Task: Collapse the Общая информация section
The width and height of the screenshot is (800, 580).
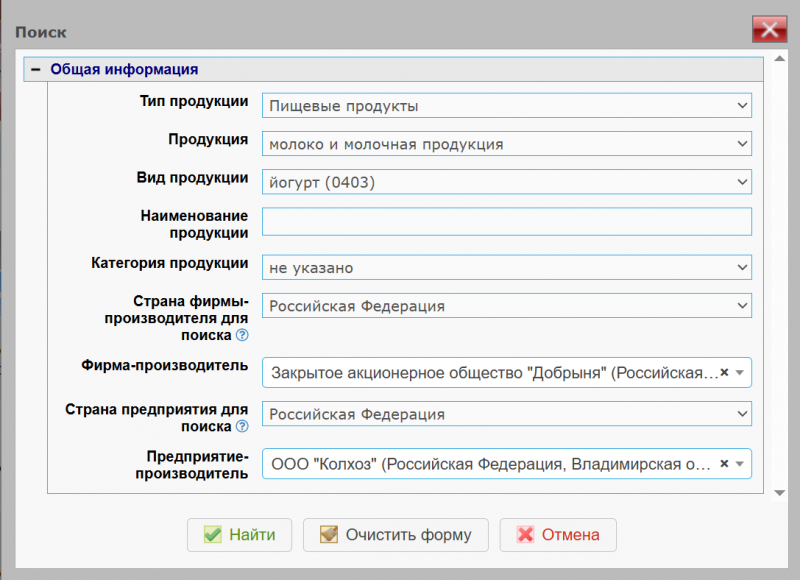Action: [36, 70]
